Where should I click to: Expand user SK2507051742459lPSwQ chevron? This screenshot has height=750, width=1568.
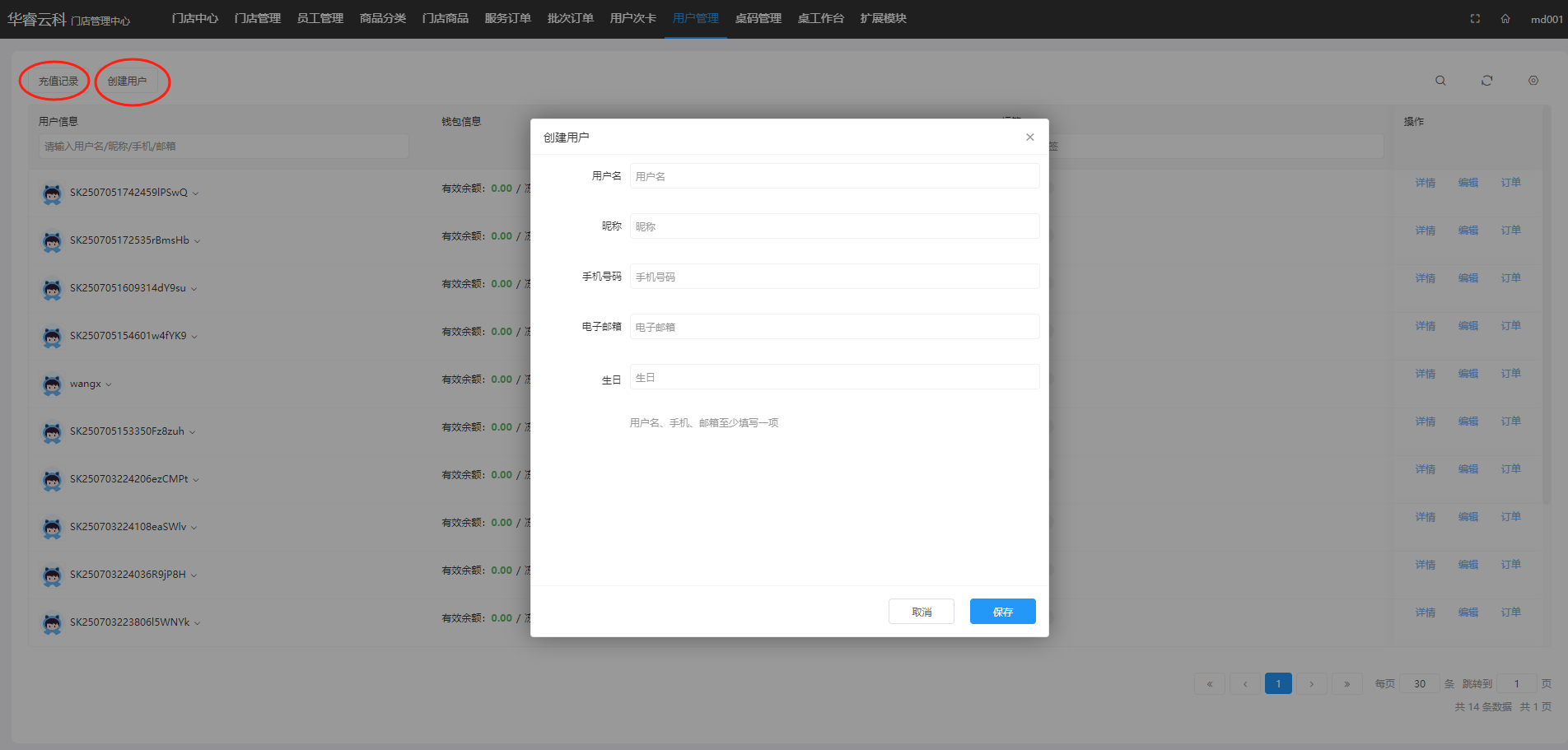196,193
